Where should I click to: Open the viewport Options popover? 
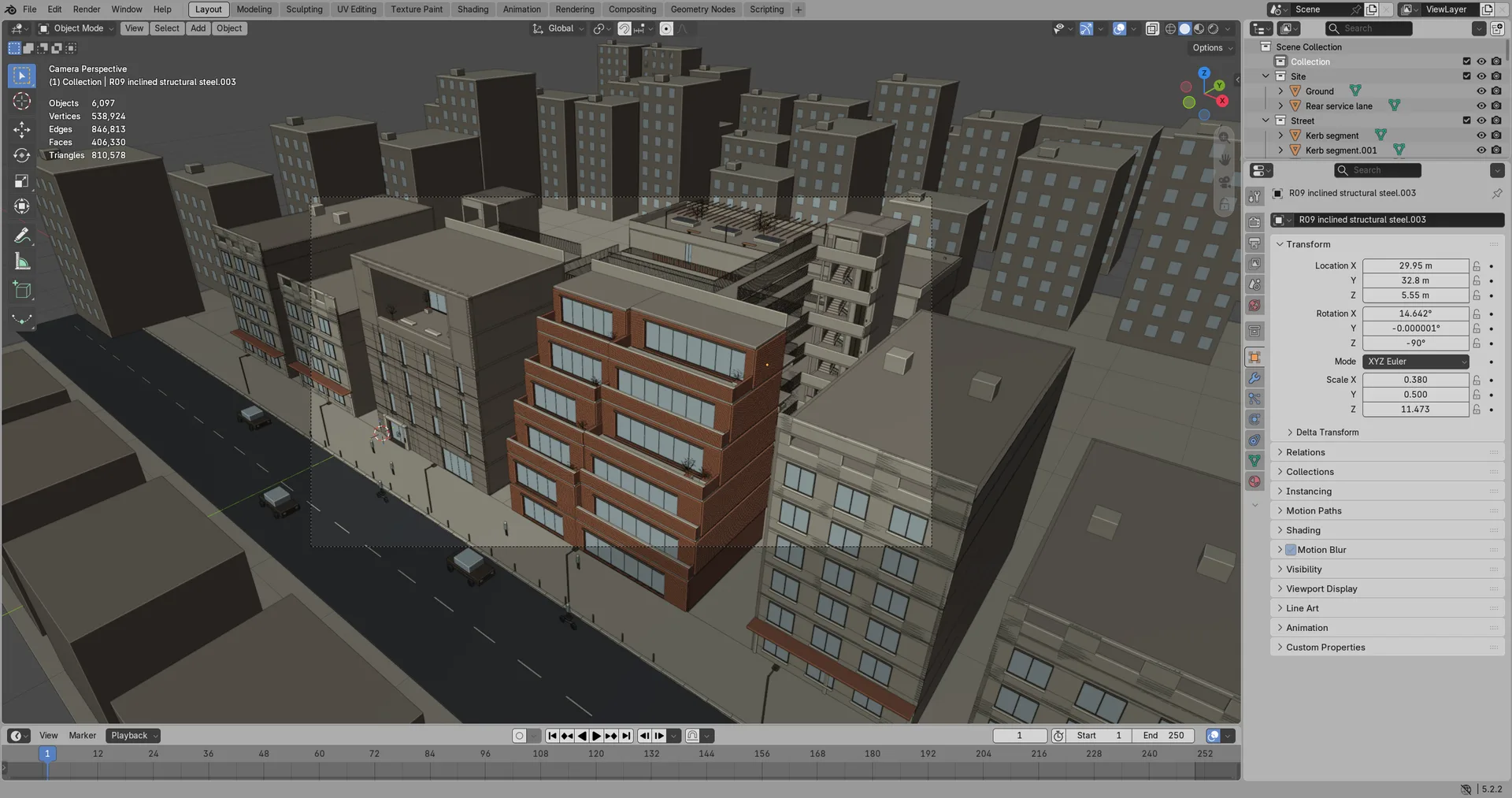tap(1212, 48)
